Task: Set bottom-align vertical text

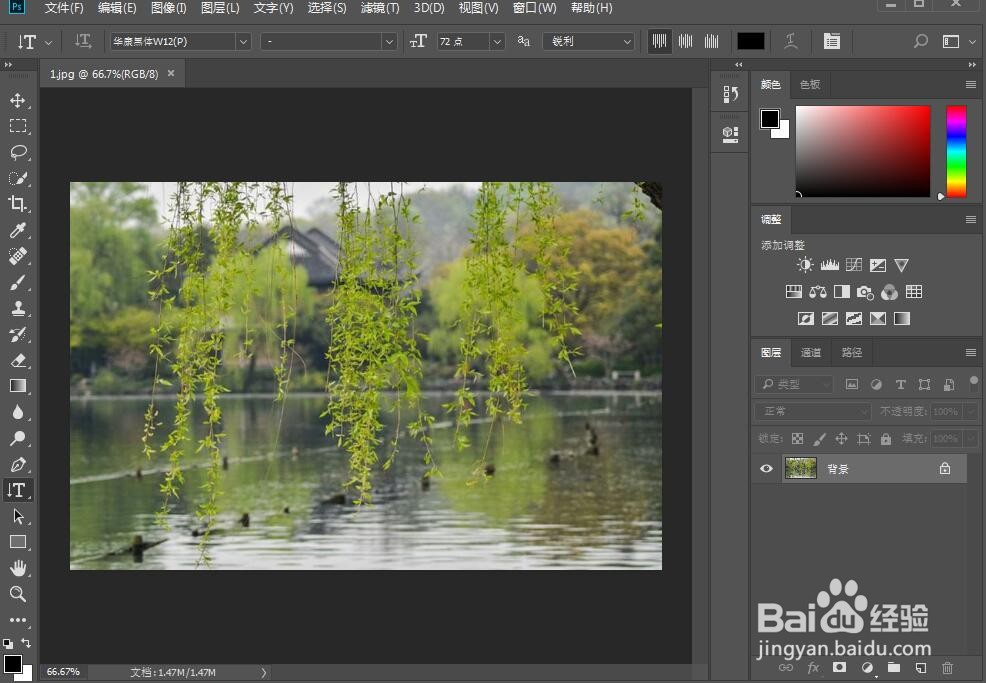Action: [x=711, y=42]
